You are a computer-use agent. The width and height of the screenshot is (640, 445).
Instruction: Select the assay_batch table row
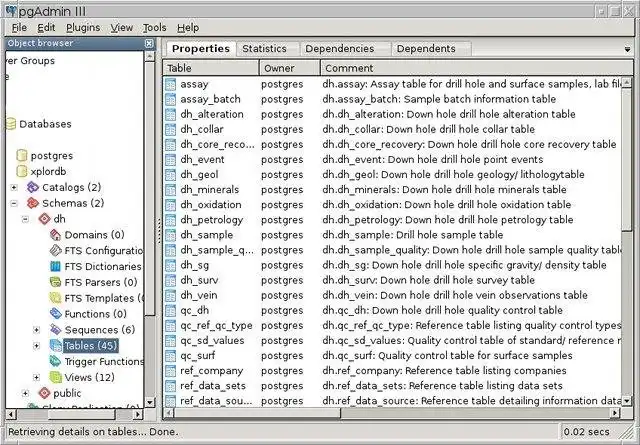pyautogui.click(x=392, y=99)
